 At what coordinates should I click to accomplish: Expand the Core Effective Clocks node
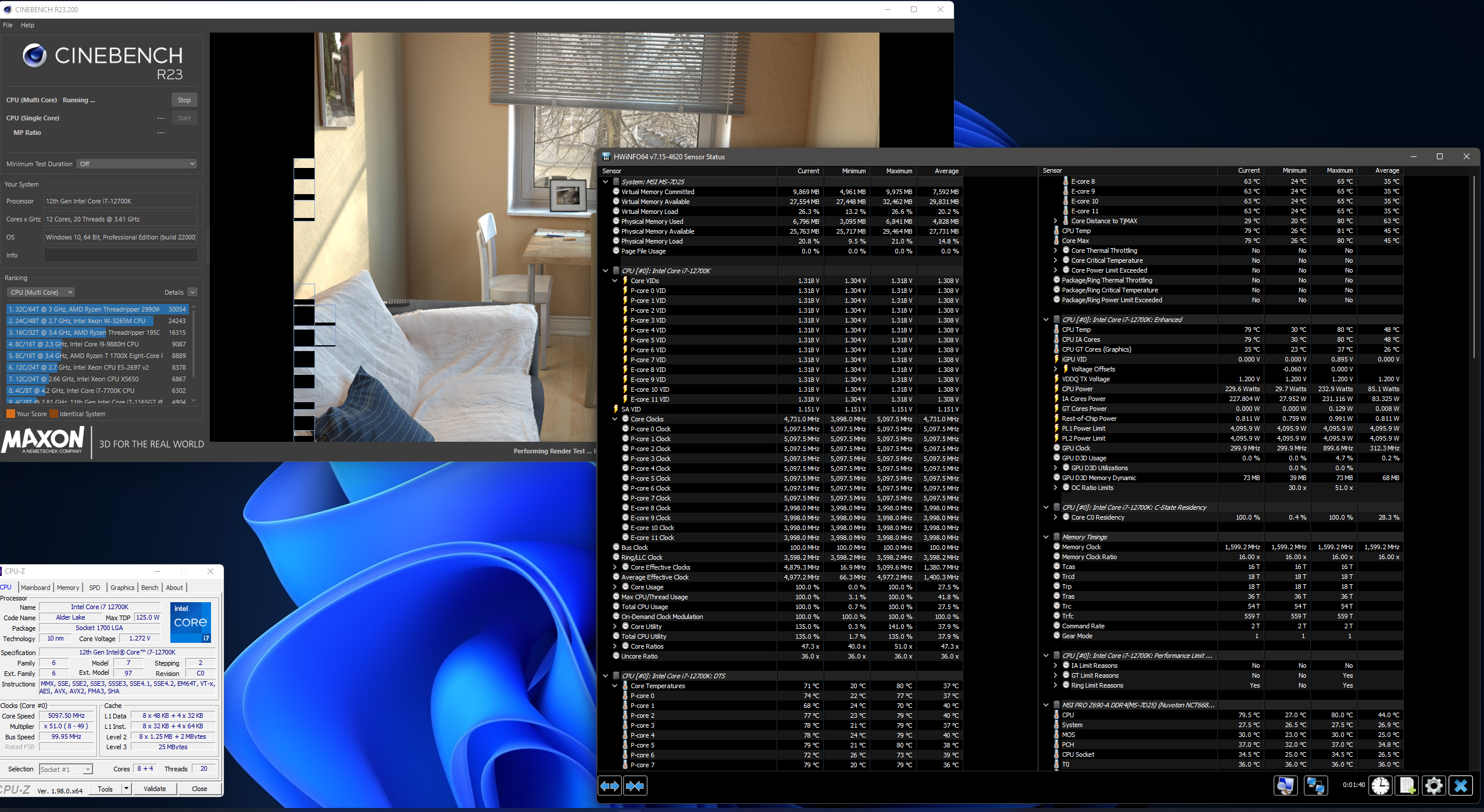(615, 567)
